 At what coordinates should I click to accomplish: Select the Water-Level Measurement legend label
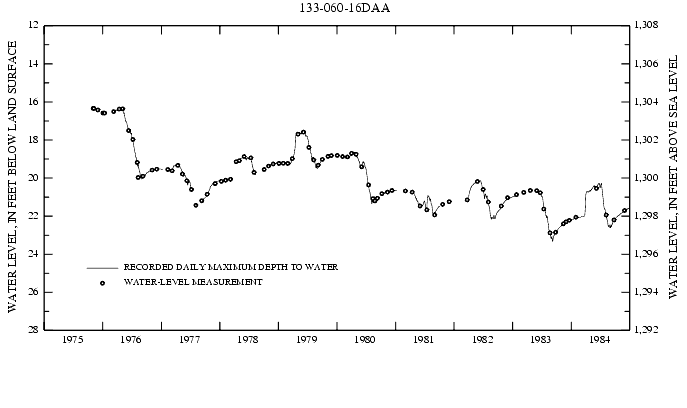(x=193, y=283)
